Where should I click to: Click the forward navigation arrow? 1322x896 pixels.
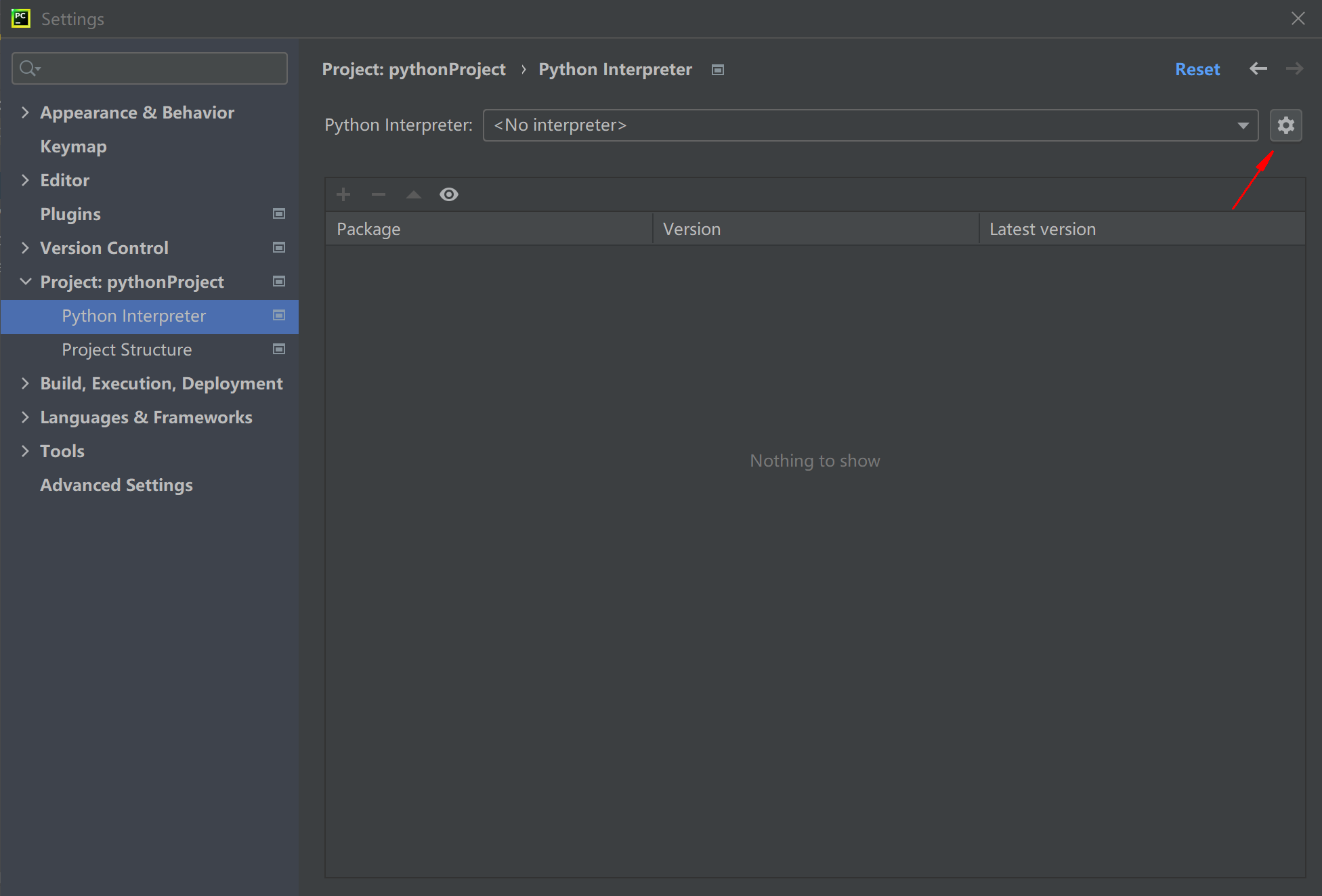pos(1294,69)
